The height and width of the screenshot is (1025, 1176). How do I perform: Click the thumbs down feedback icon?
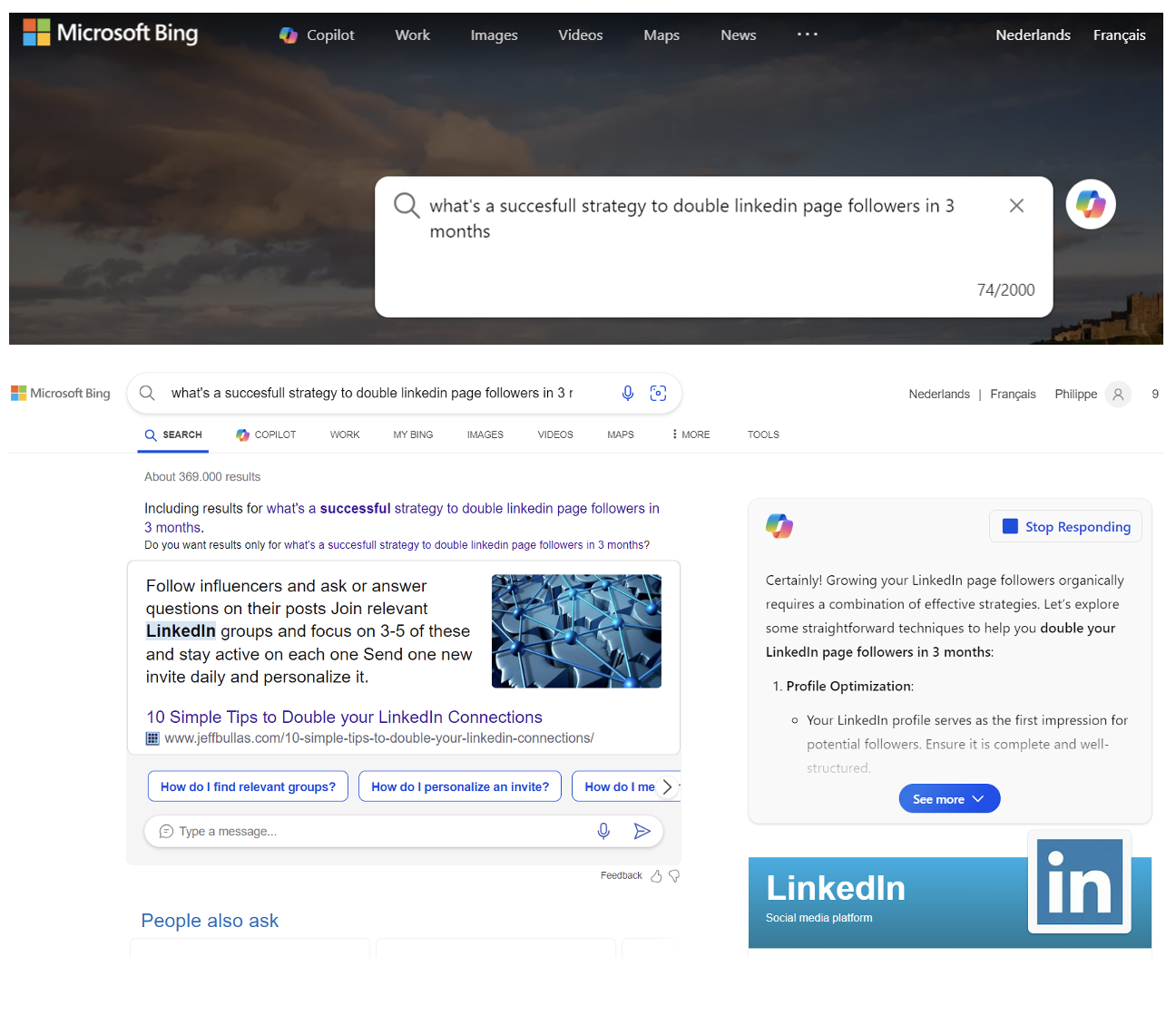point(674,875)
